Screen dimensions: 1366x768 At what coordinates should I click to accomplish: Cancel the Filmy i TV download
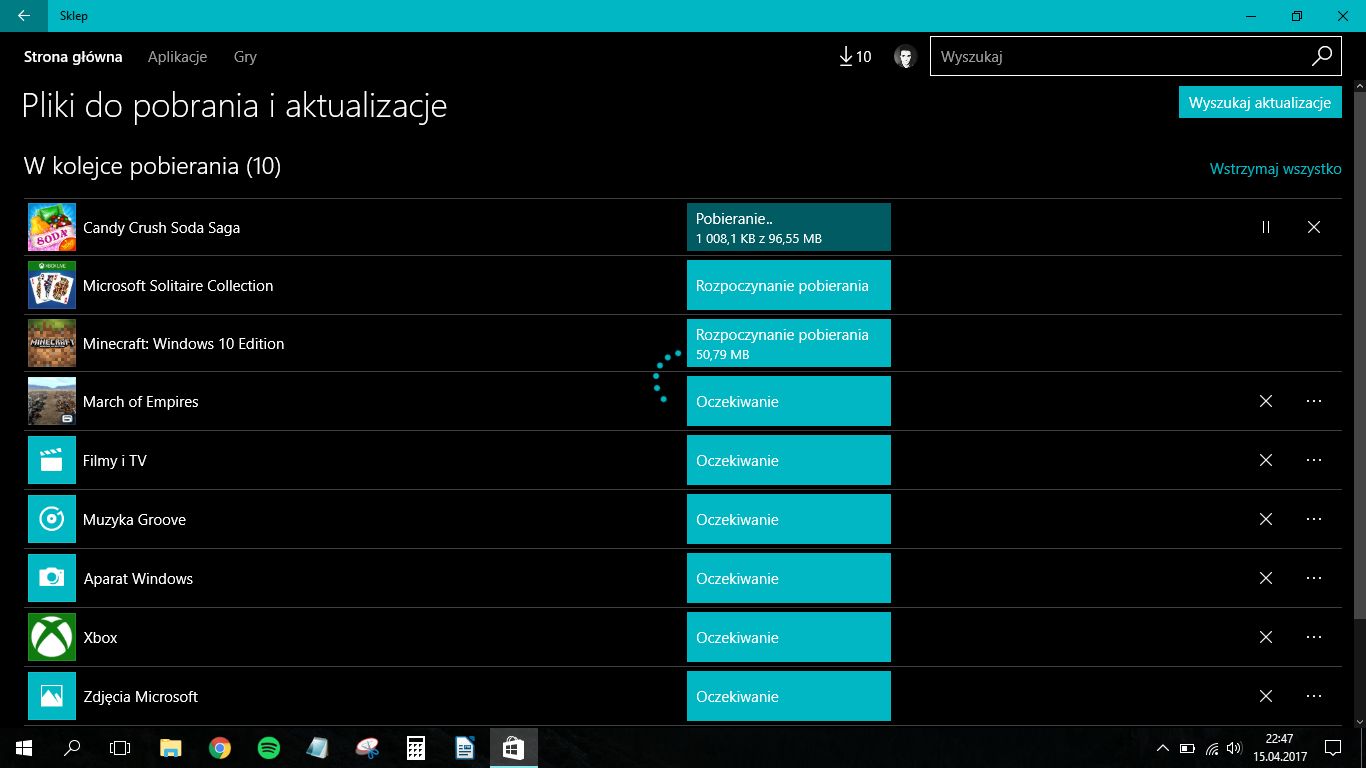[x=1266, y=460]
